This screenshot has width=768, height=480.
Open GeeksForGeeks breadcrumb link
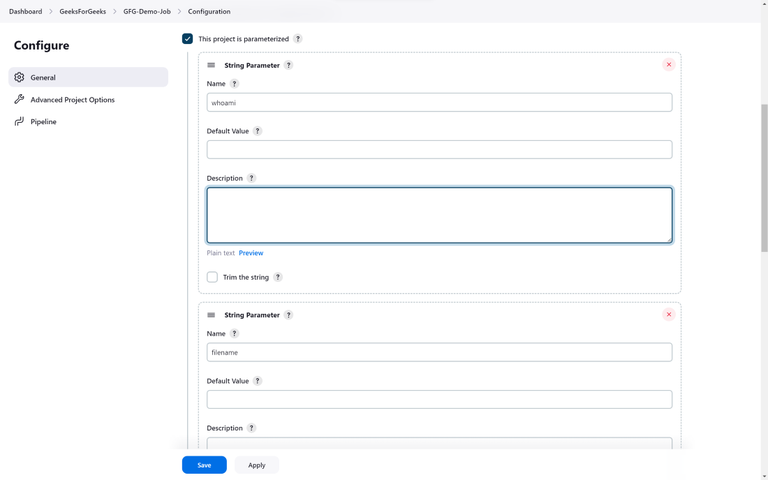point(83,11)
